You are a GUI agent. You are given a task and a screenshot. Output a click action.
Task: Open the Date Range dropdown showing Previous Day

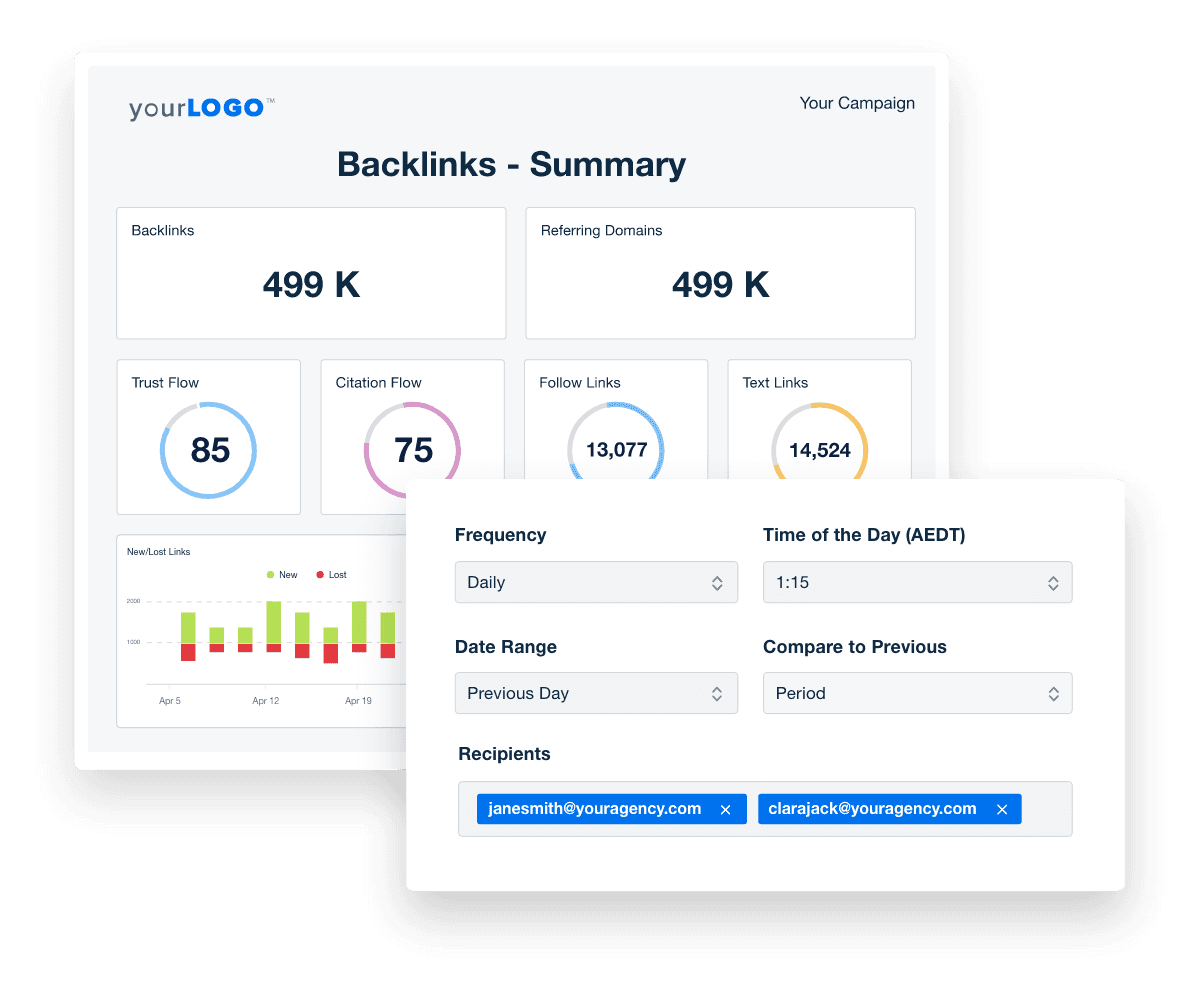click(596, 693)
